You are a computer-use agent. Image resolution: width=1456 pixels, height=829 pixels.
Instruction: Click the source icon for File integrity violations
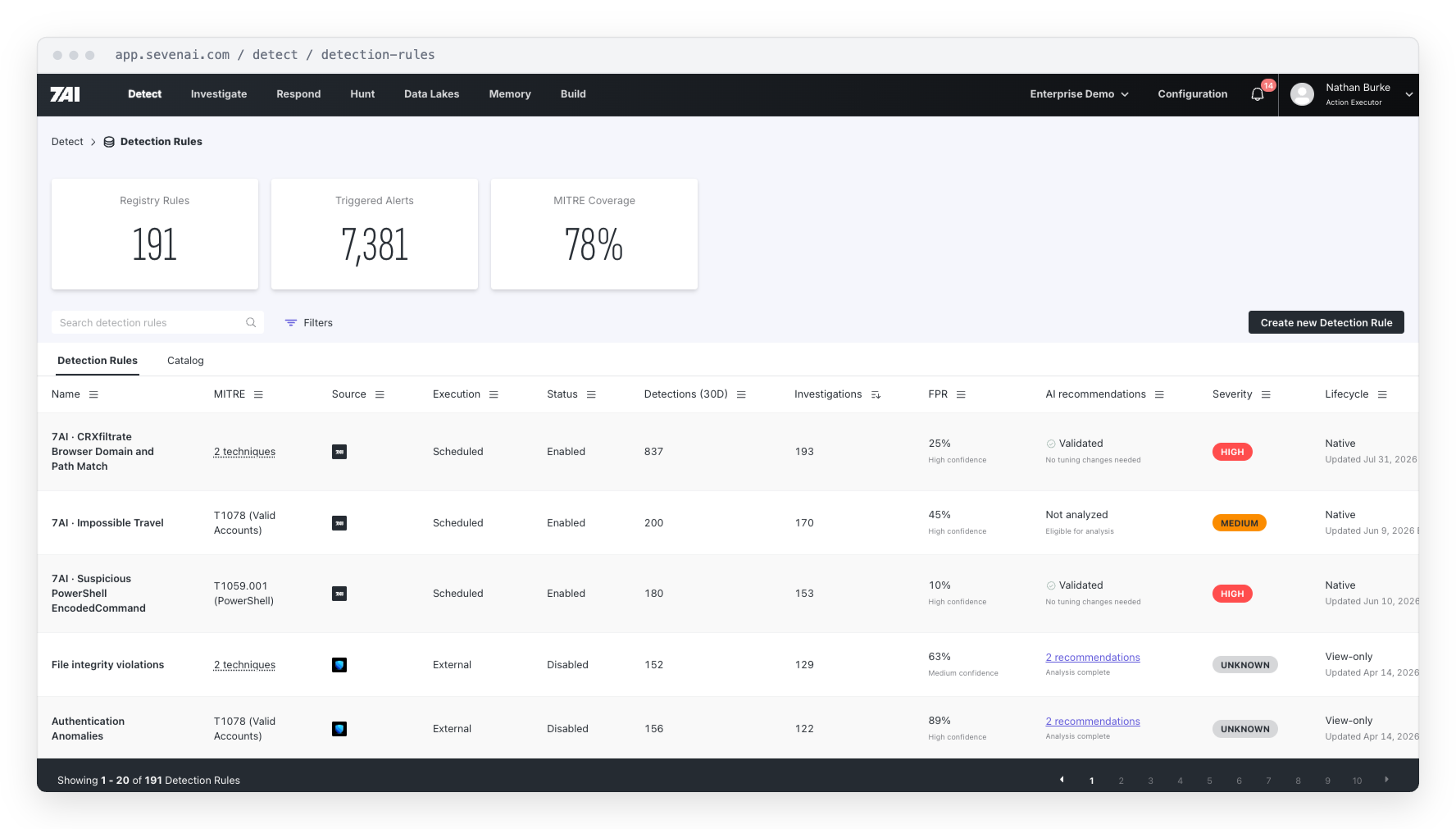point(339,665)
